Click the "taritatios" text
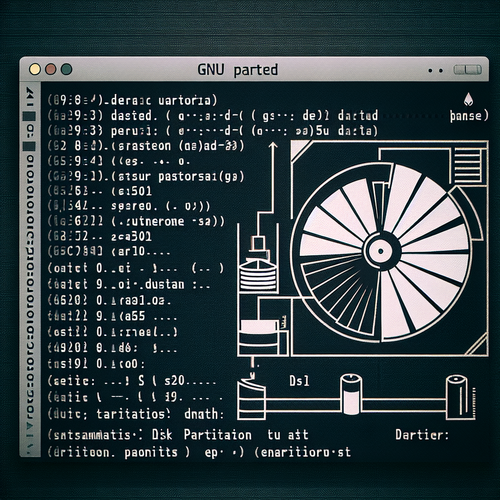This screenshot has height=500, width=500. (x=131, y=414)
